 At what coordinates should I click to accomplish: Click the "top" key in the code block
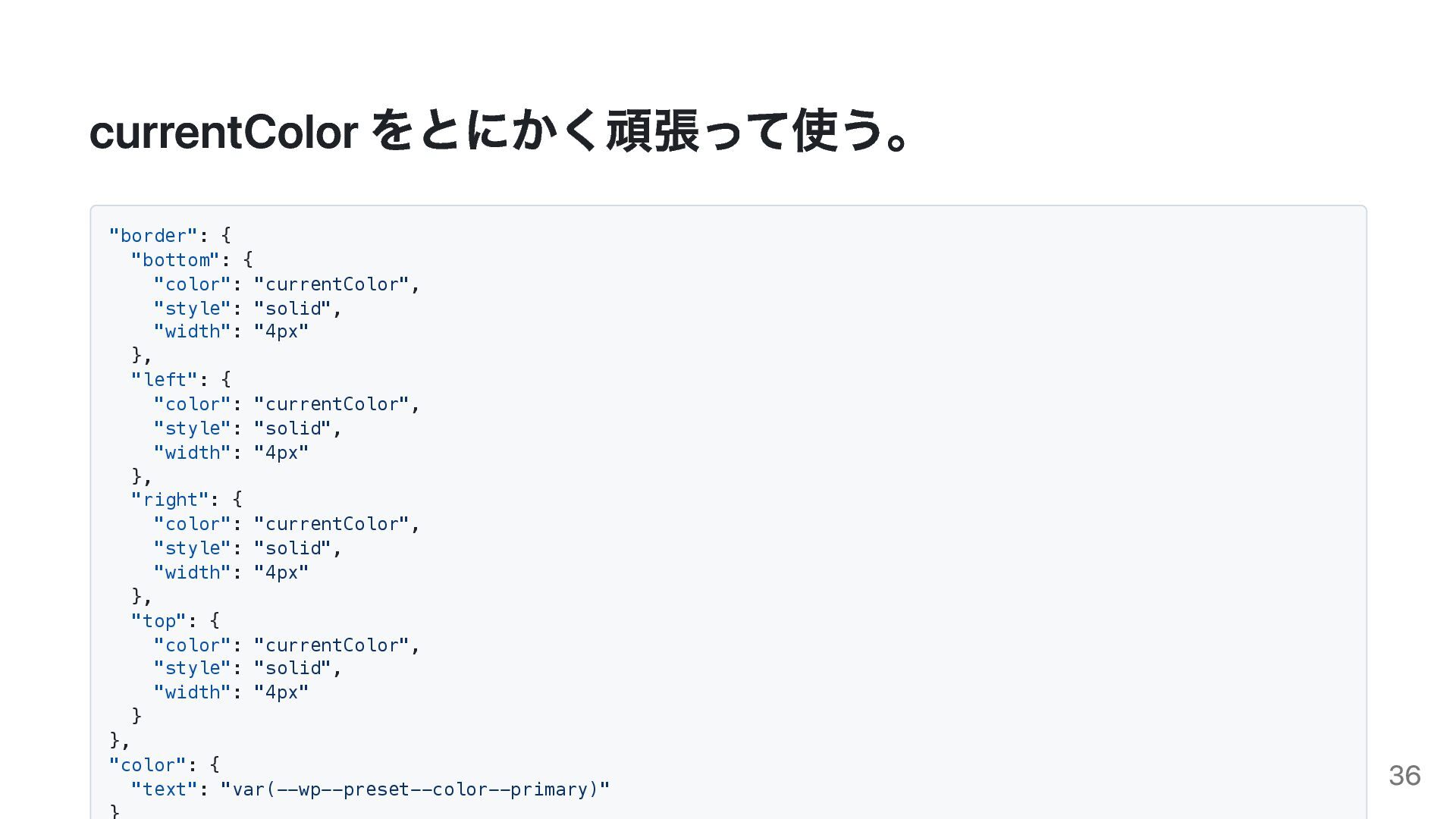point(158,621)
